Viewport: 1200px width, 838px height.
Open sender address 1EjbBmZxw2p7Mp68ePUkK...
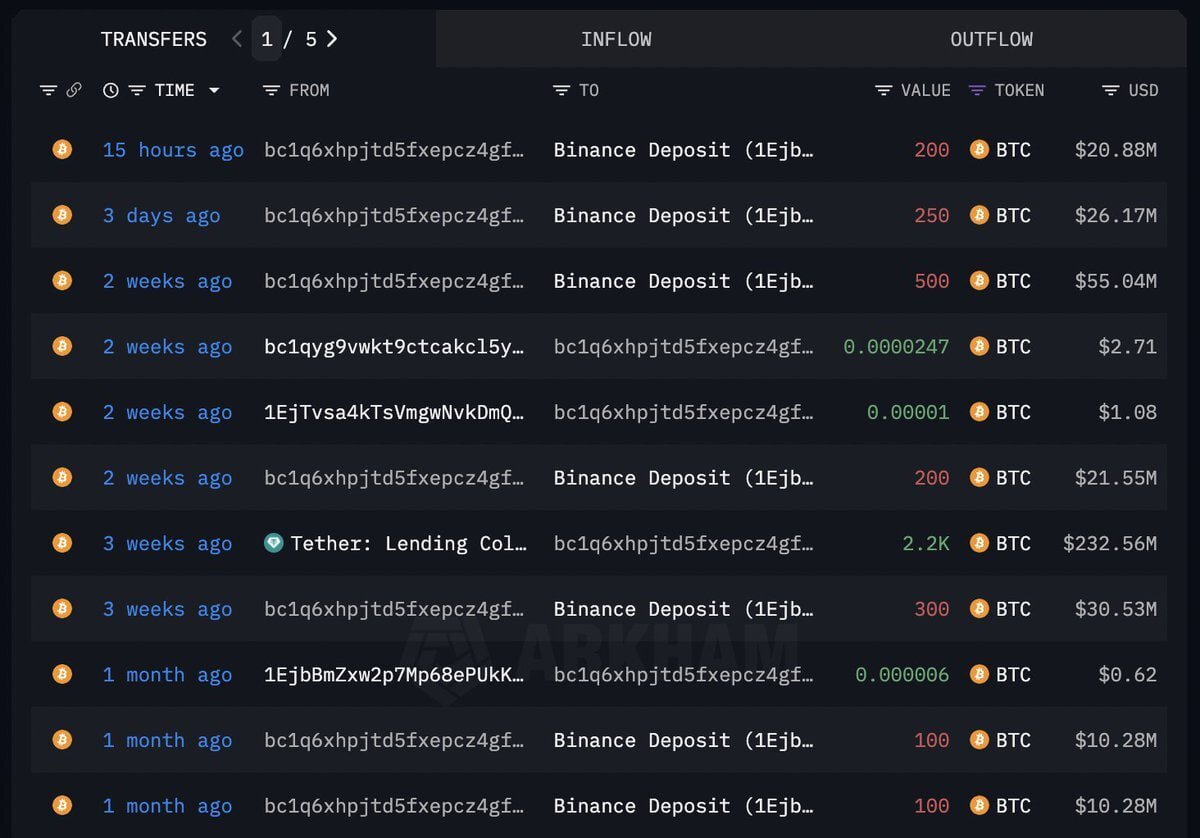click(x=394, y=674)
